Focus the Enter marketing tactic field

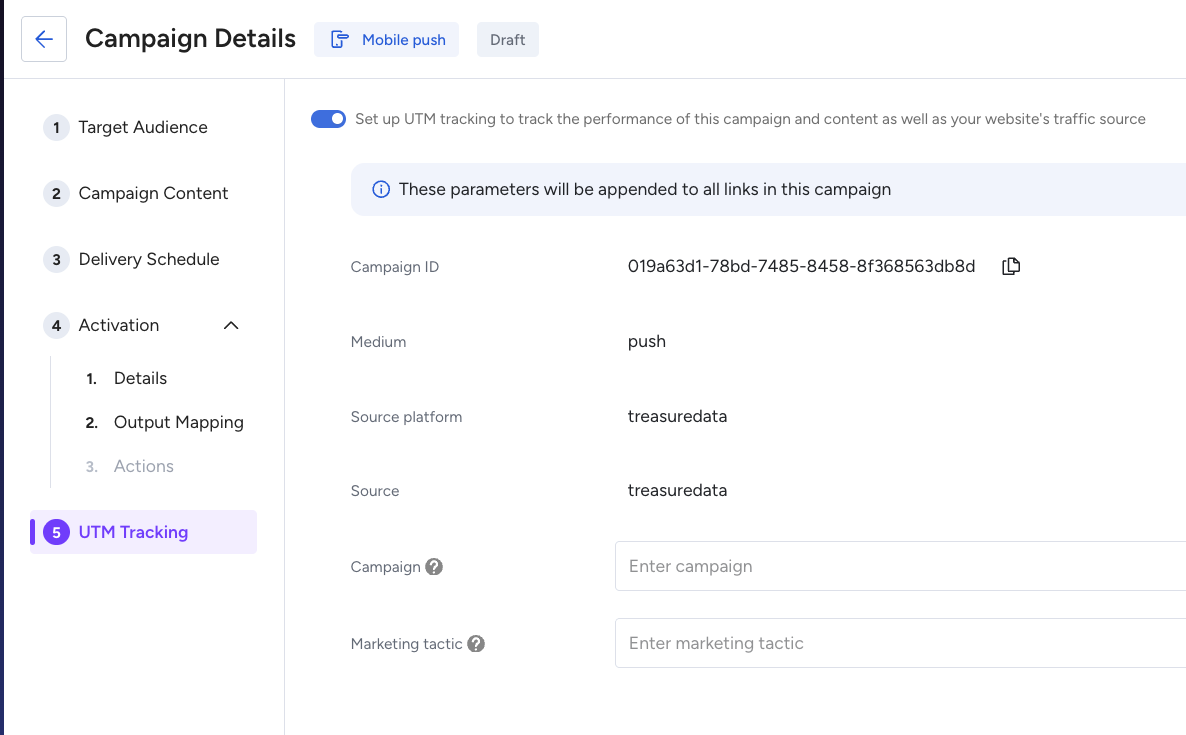[900, 643]
